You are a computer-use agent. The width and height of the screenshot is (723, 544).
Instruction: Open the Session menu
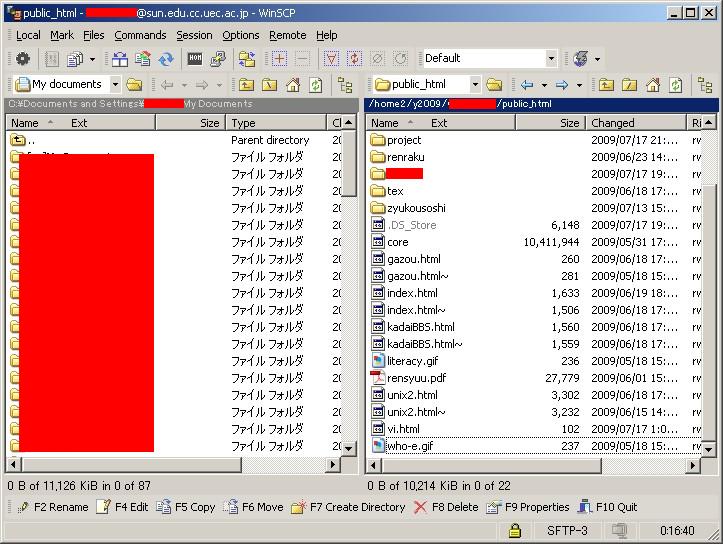click(x=194, y=35)
